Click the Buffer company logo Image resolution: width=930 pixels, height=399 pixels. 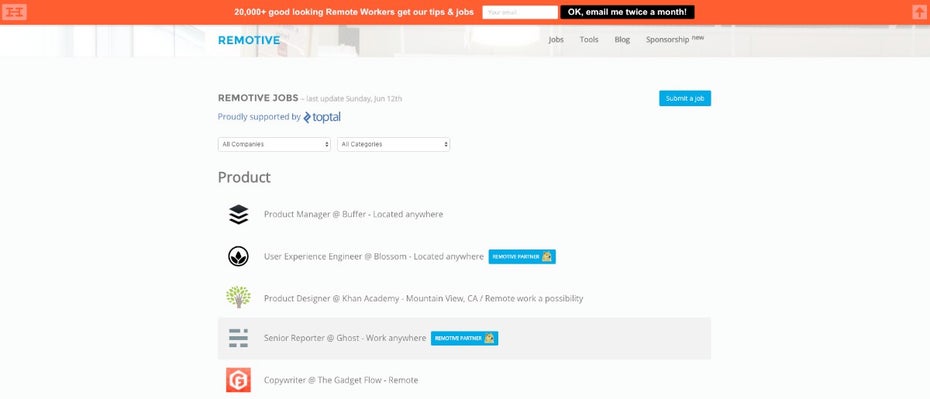tap(238, 214)
